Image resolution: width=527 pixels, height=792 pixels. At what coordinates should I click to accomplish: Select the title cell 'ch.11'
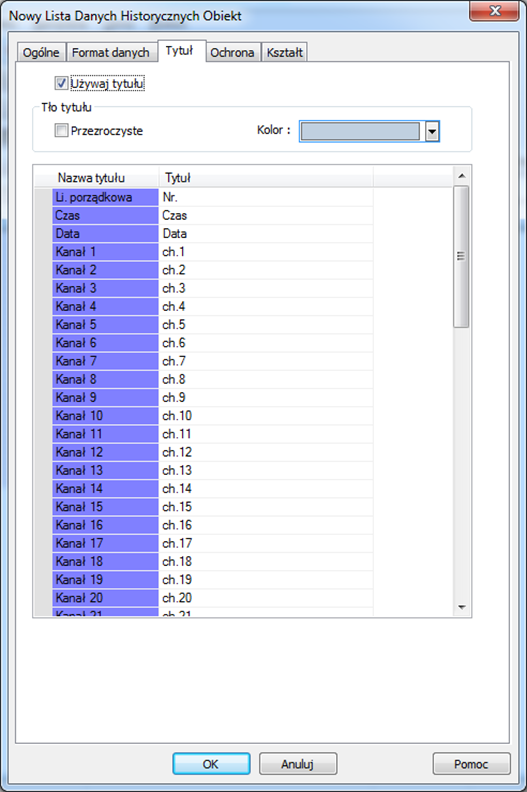click(266, 433)
